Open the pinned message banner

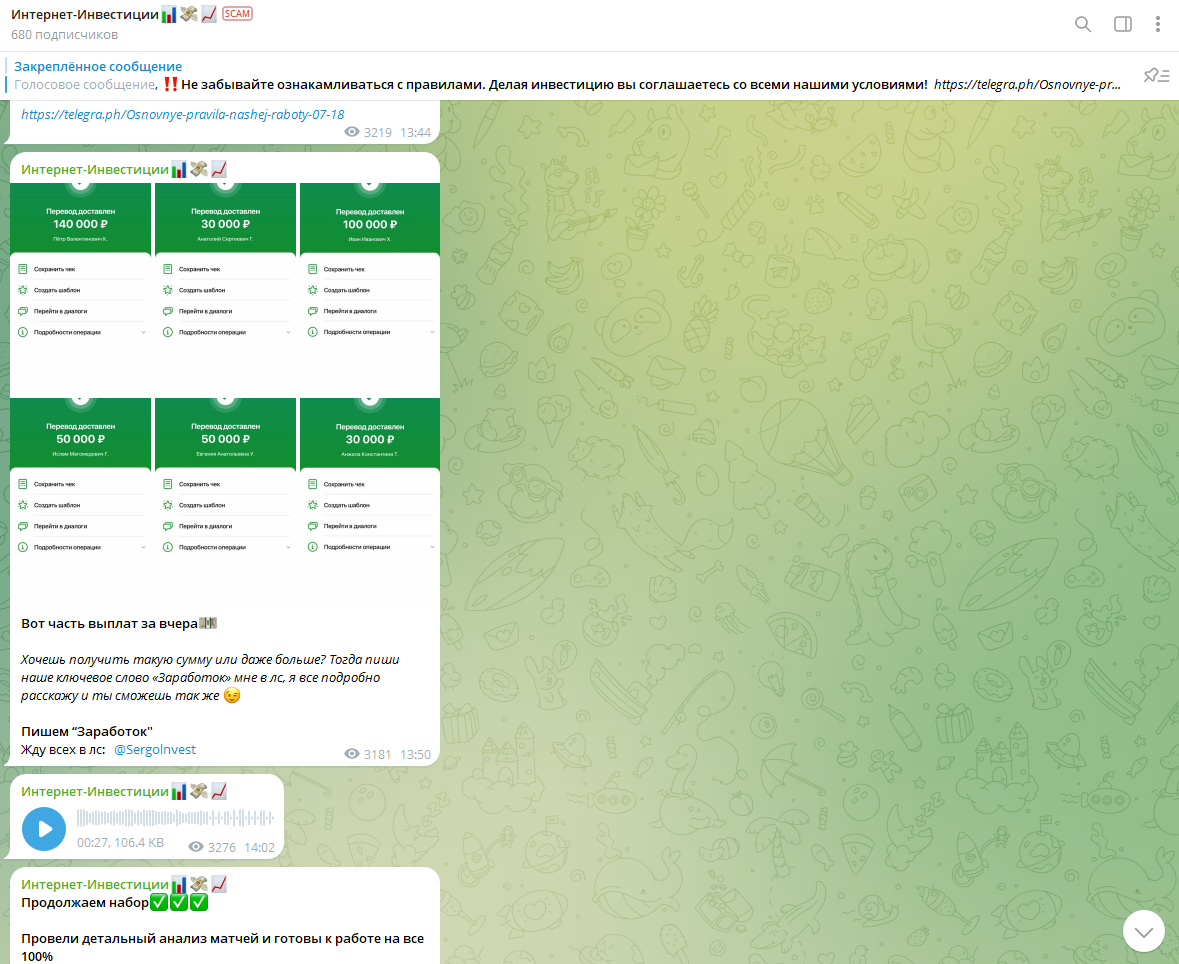click(x=560, y=76)
